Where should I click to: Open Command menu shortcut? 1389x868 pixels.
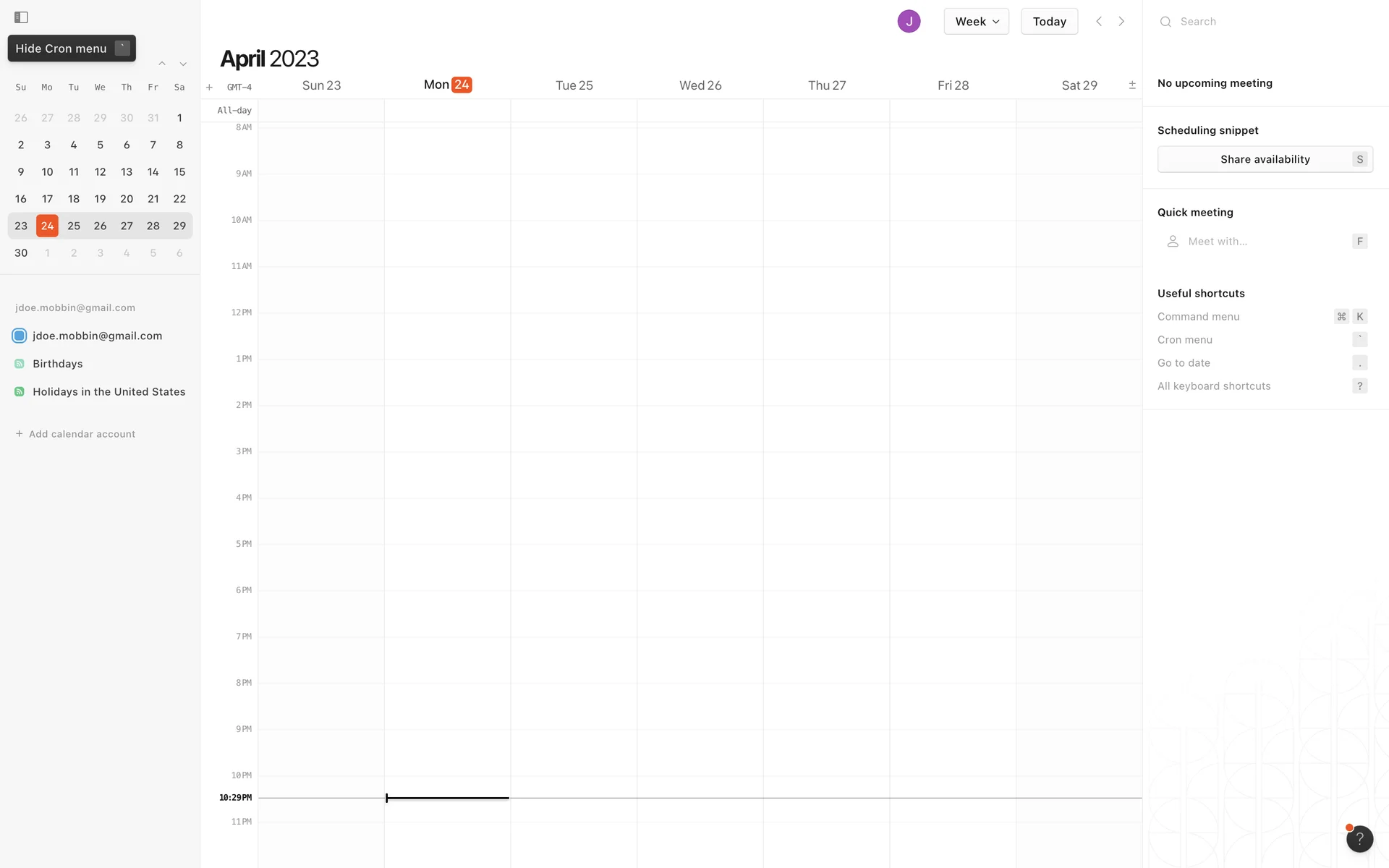1198,317
